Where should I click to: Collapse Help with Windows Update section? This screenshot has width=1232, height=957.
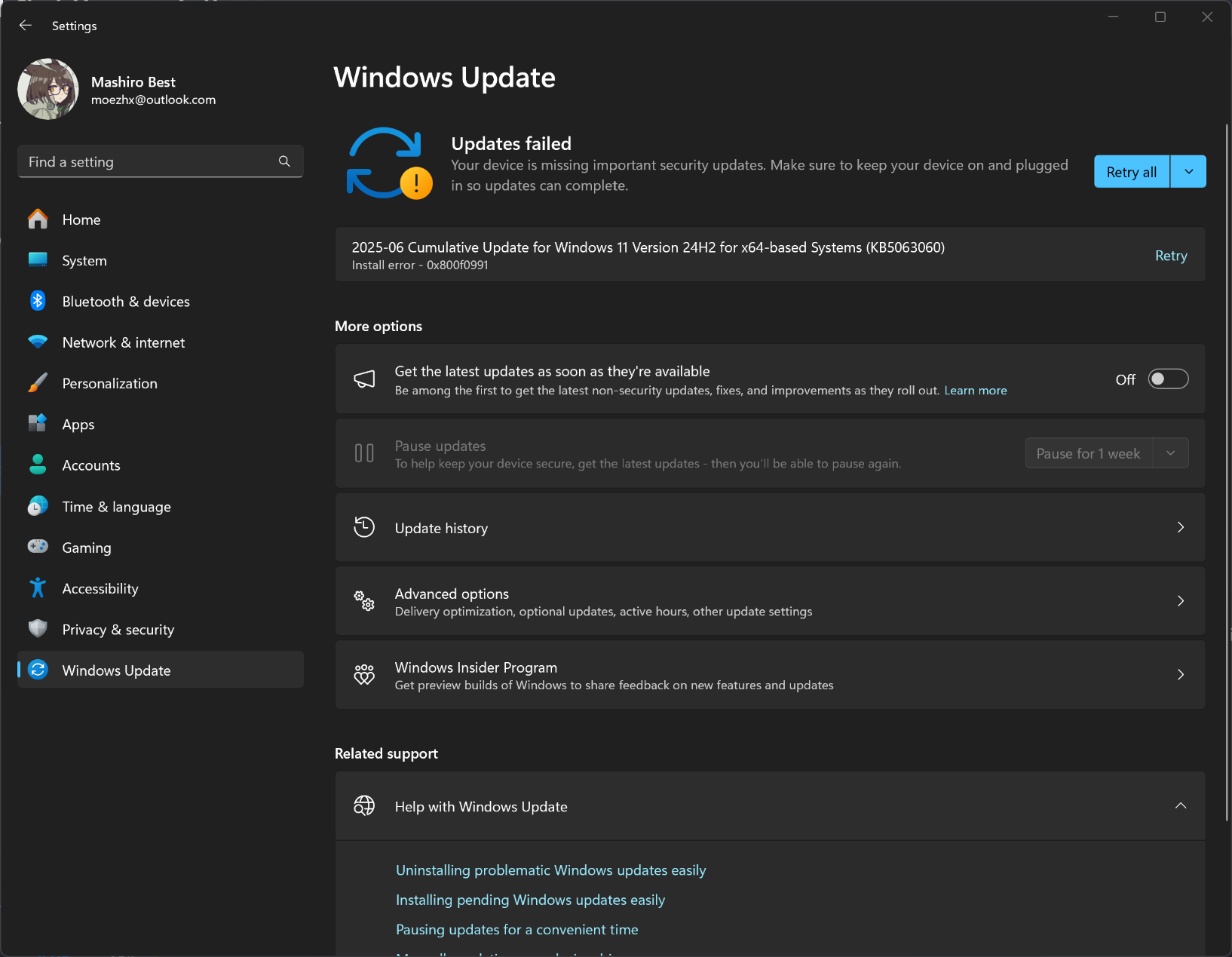(x=1181, y=805)
